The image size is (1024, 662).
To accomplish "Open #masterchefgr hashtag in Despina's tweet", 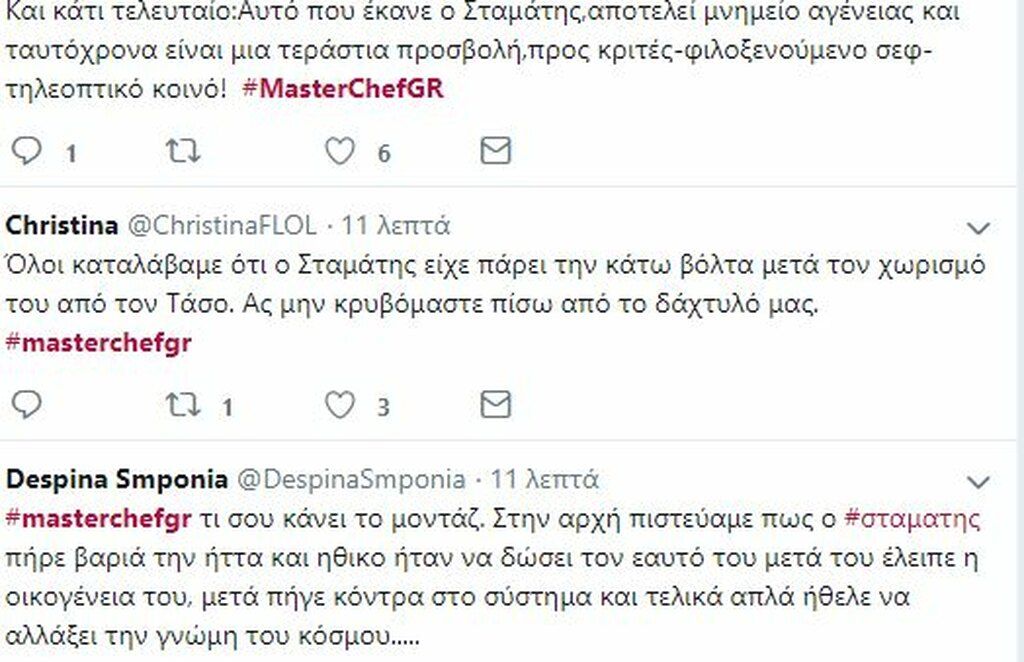I will pos(99,519).
